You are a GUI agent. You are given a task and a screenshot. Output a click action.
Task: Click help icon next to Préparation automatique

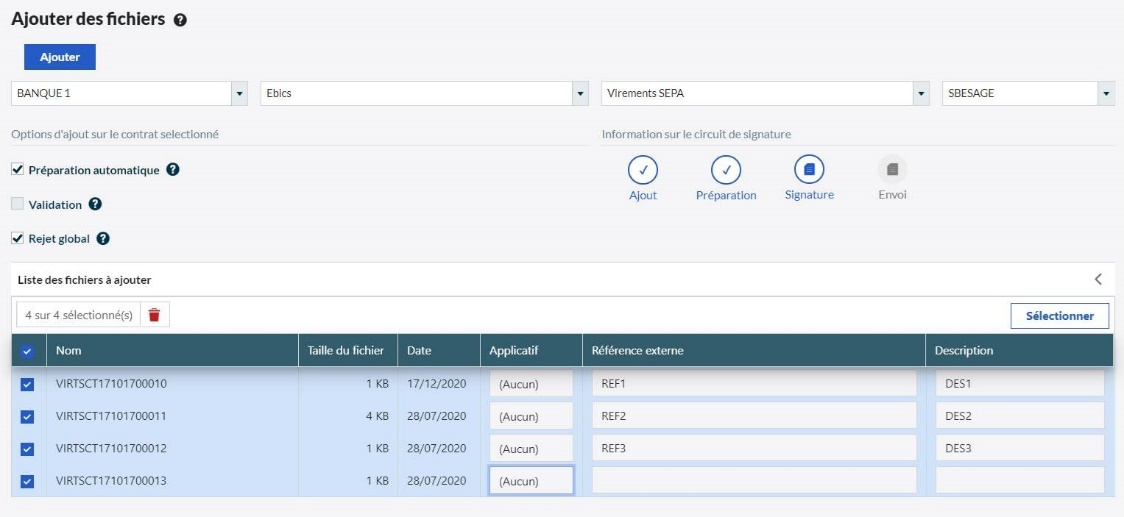(173, 170)
